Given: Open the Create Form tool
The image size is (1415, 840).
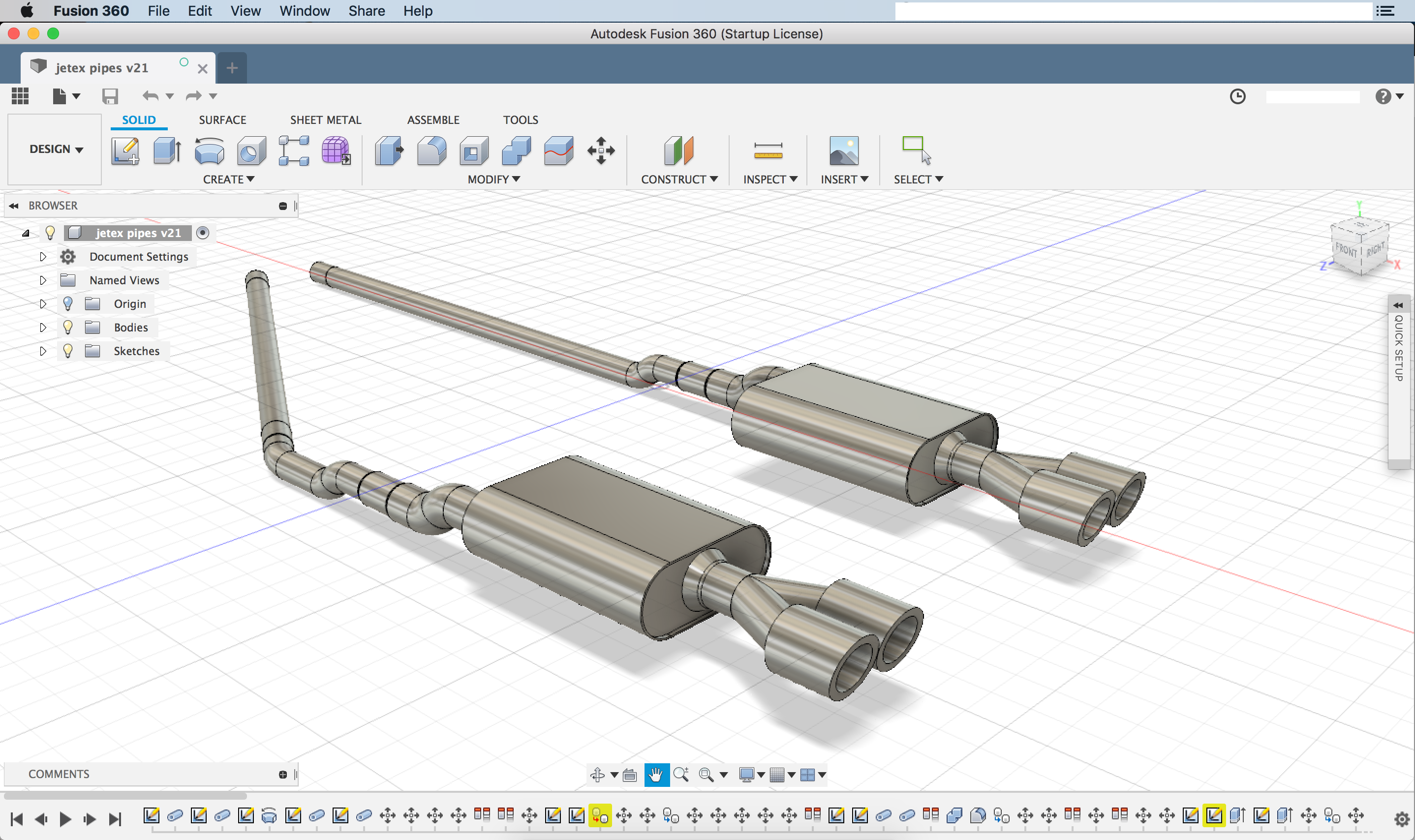Looking at the screenshot, I should (336, 150).
